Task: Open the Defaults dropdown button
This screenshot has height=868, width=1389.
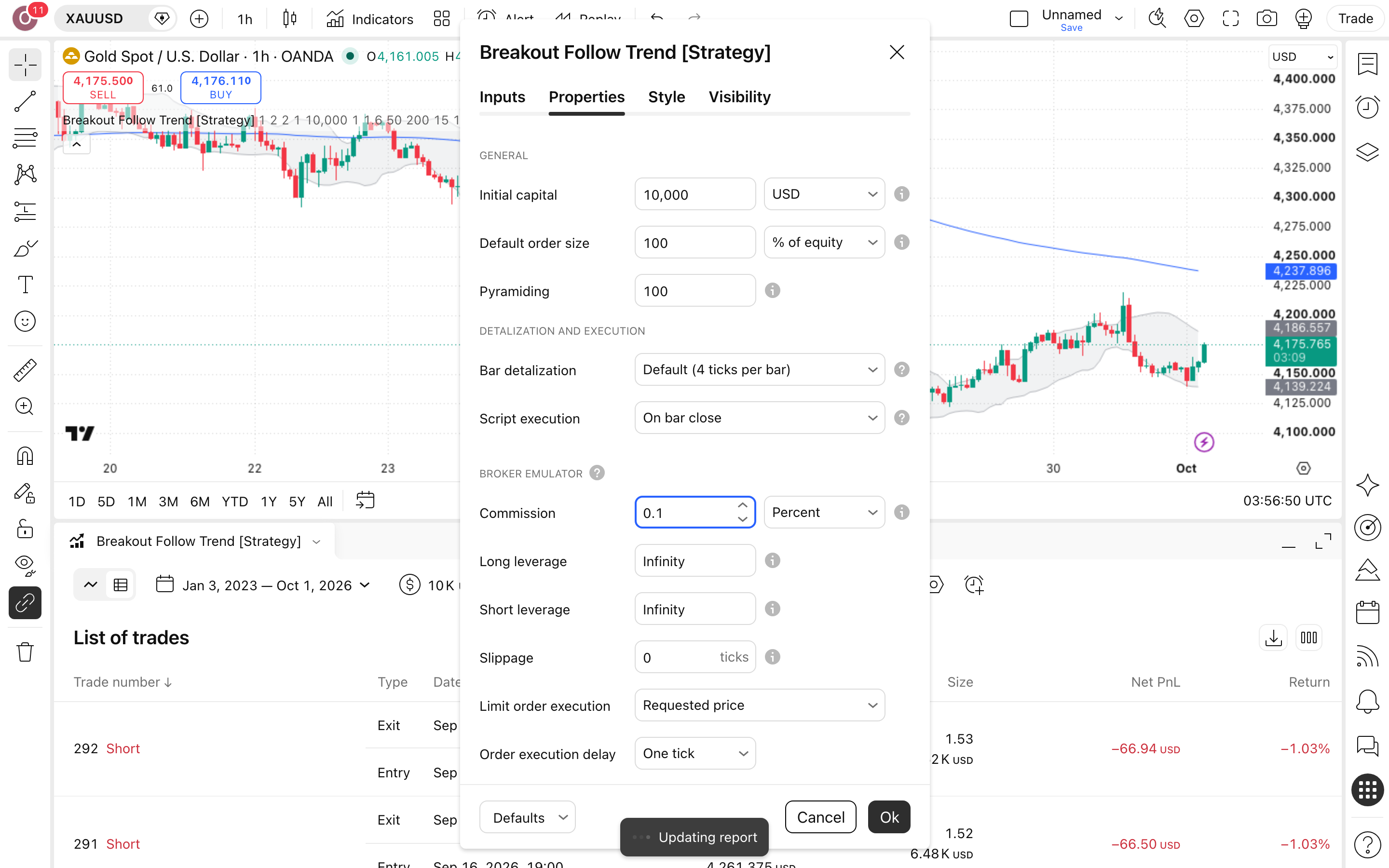Action: point(528,817)
